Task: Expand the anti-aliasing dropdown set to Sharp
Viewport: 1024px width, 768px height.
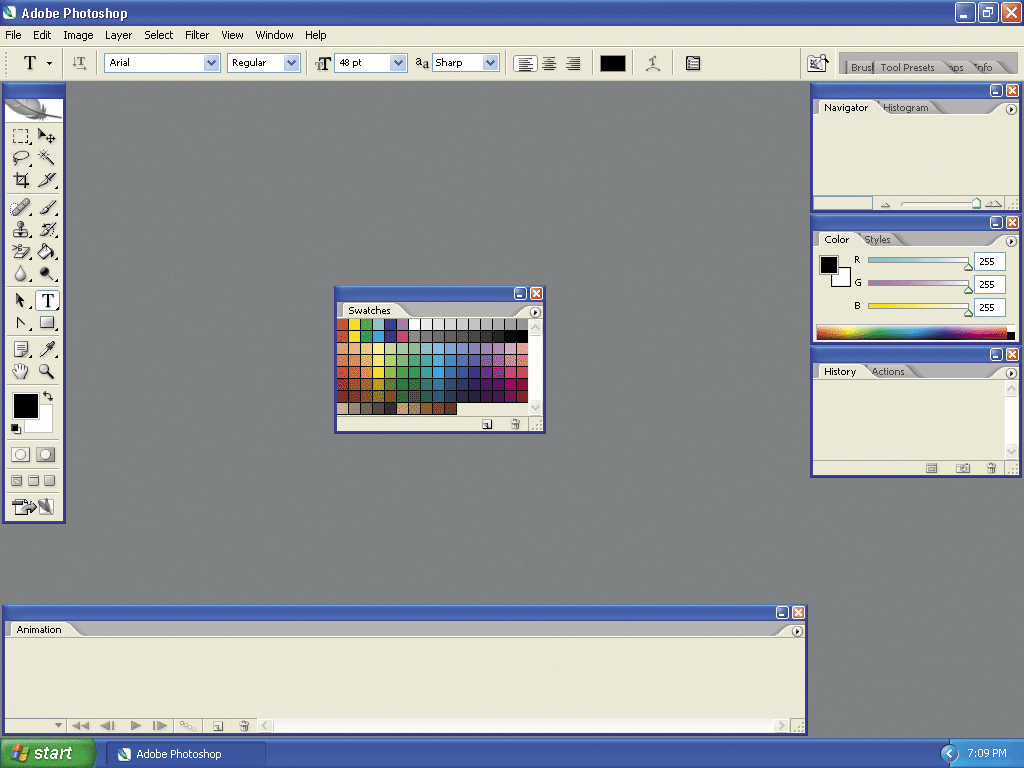Action: 490,63
